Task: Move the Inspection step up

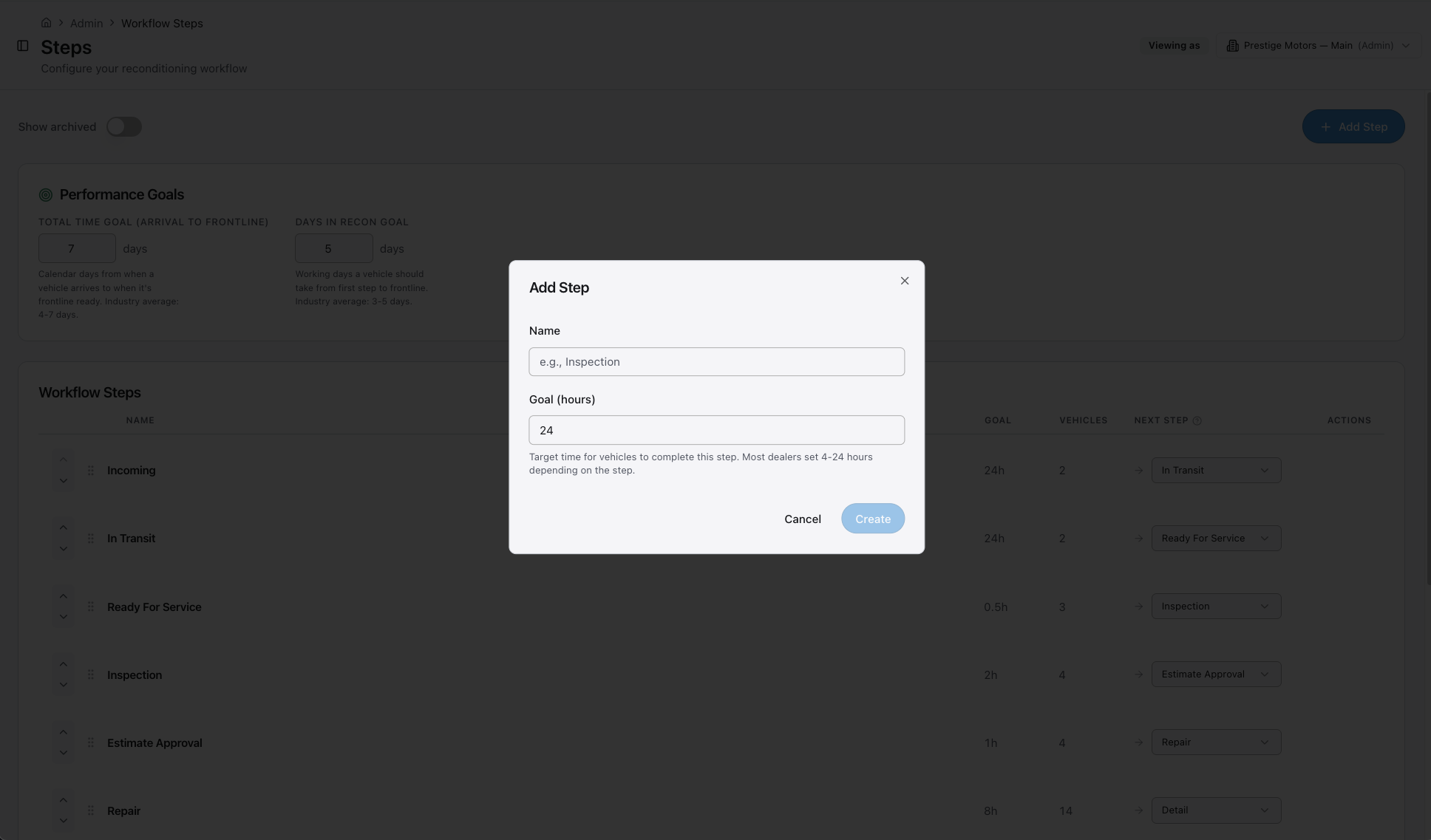Action: pyautogui.click(x=64, y=664)
